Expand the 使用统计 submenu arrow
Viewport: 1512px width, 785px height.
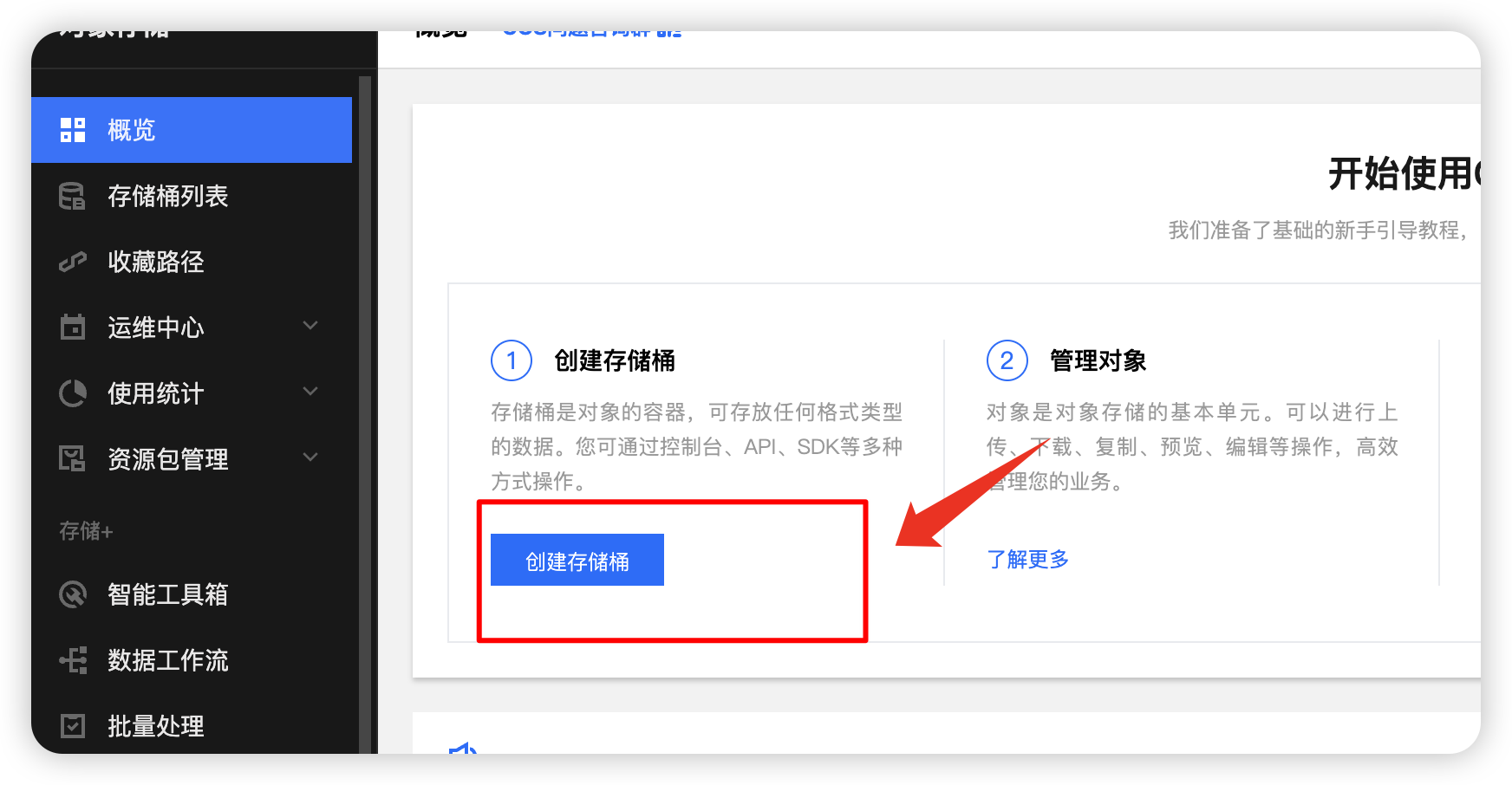pos(310,392)
